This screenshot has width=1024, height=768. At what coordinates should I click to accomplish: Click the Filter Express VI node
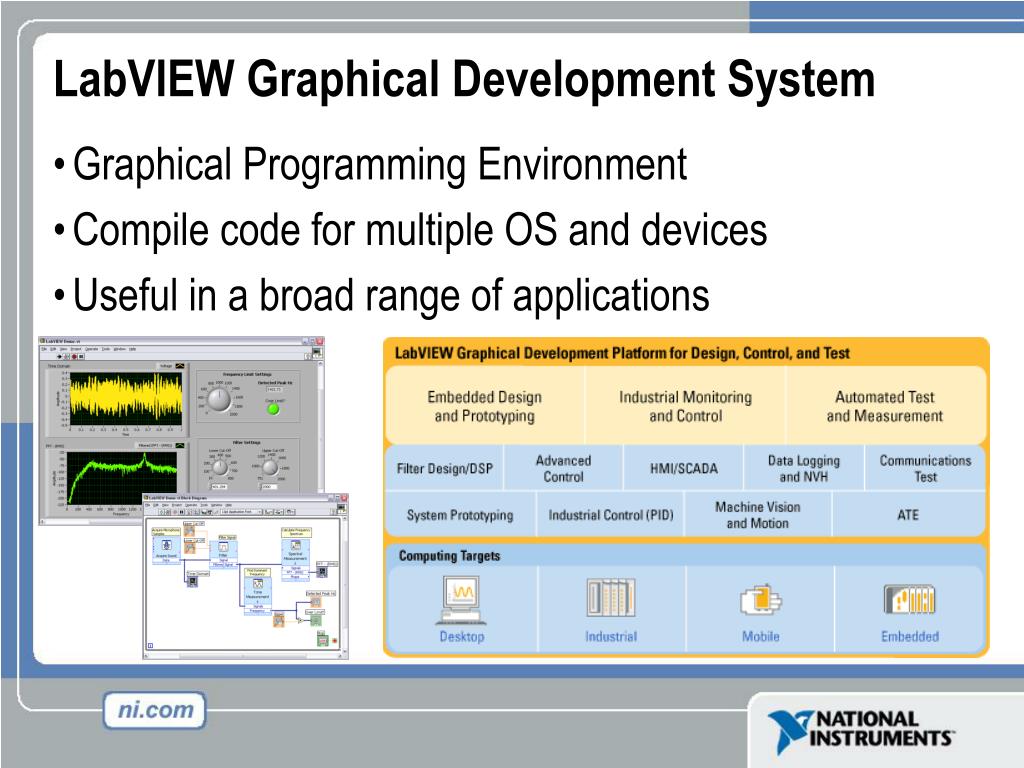(x=223, y=554)
